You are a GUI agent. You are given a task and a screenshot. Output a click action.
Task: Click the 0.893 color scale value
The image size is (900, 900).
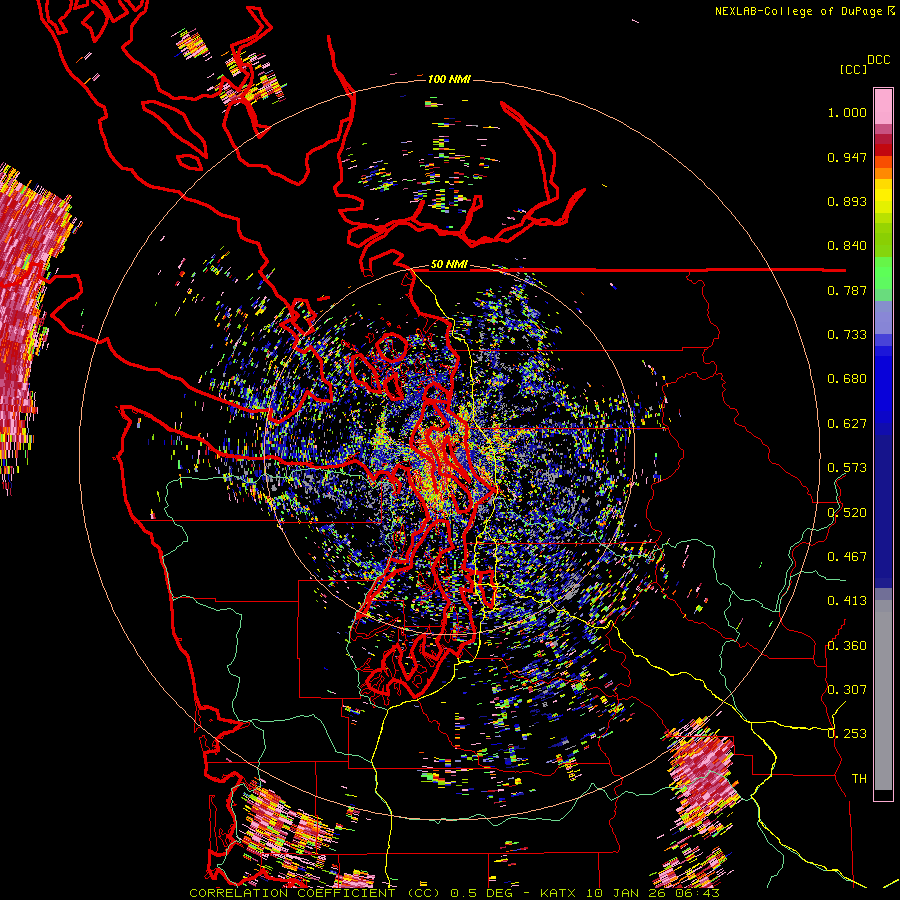click(x=847, y=201)
